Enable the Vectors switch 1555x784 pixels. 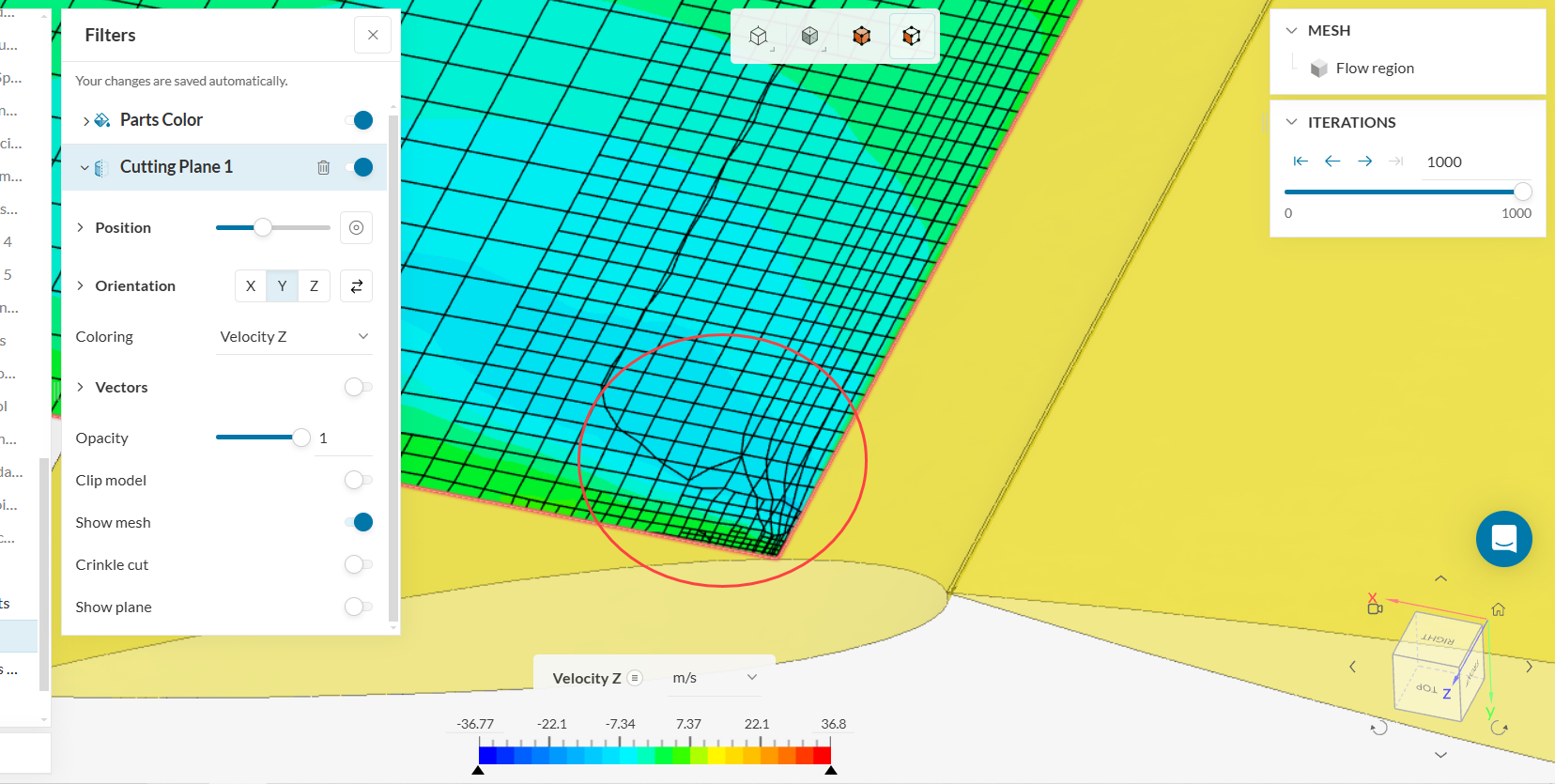pos(359,387)
